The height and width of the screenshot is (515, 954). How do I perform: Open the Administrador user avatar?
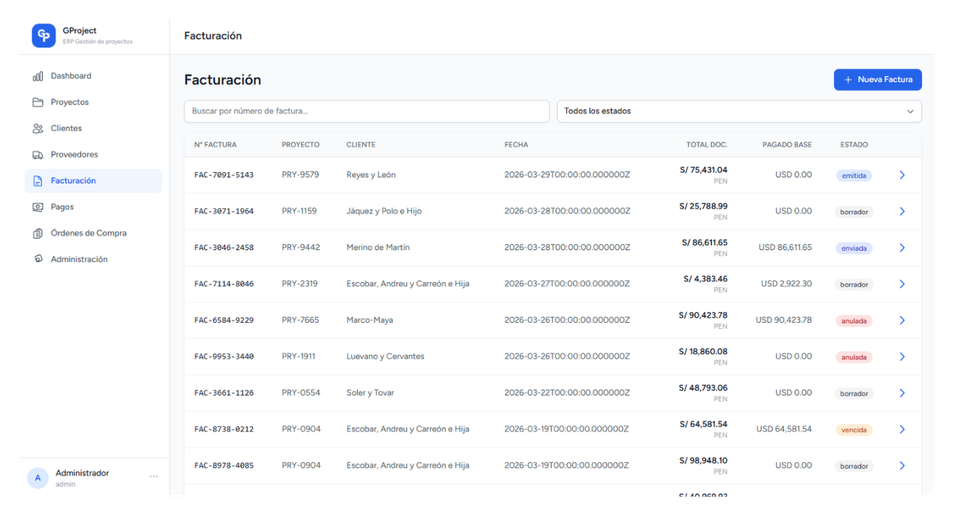38,478
